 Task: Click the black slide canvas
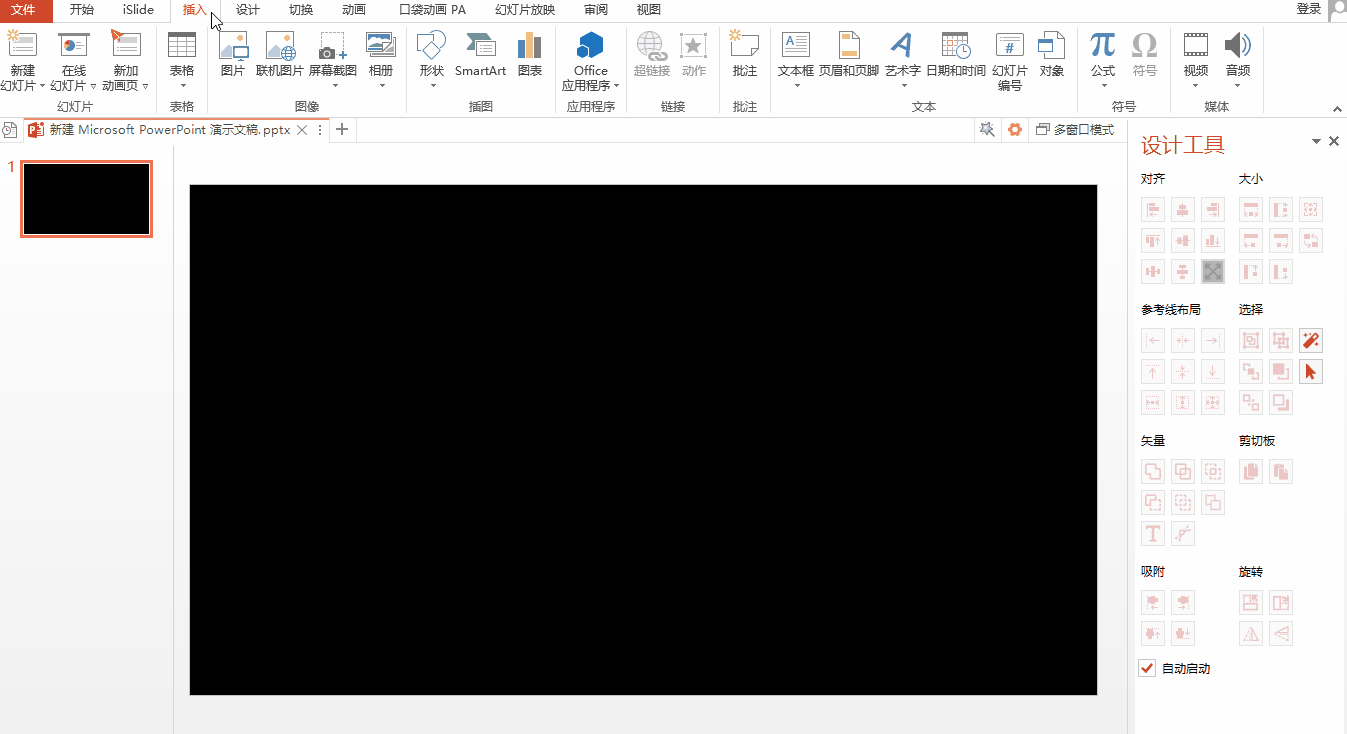643,440
